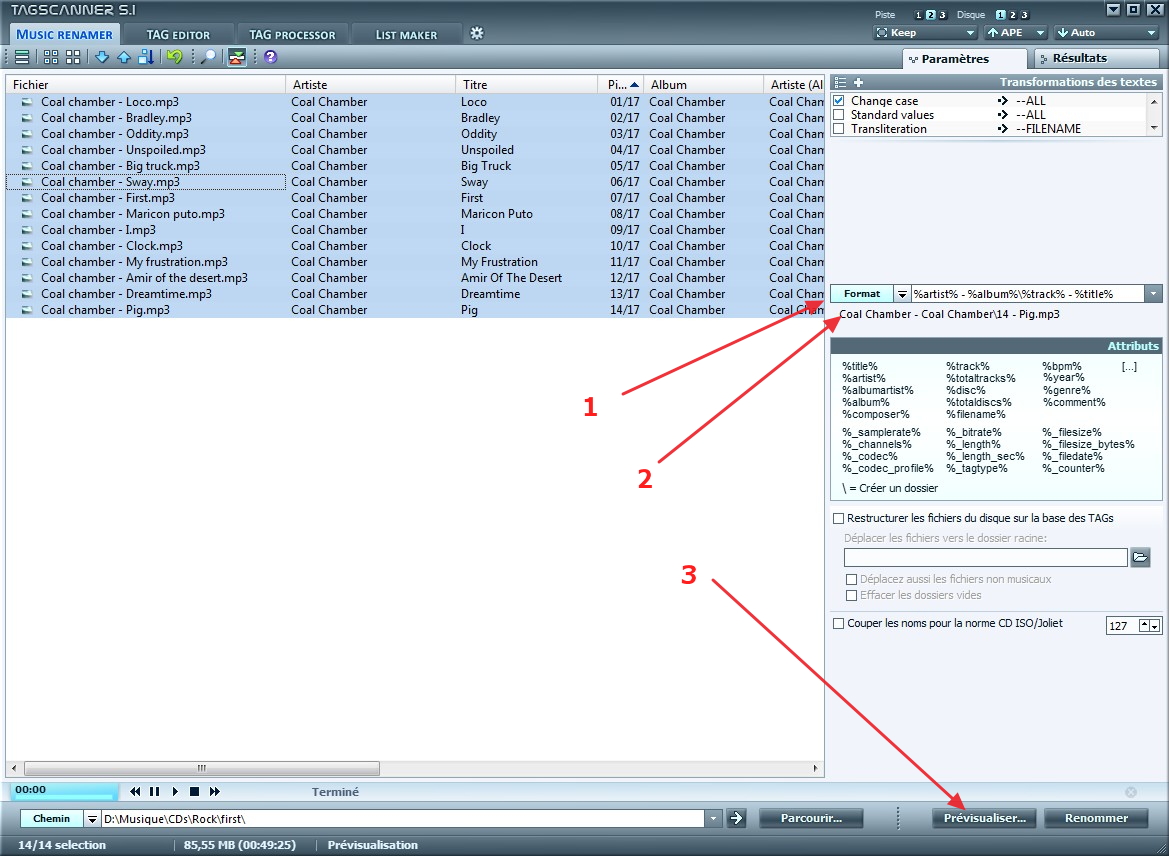Open the file list menu icon in toolbar

coord(22,57)
